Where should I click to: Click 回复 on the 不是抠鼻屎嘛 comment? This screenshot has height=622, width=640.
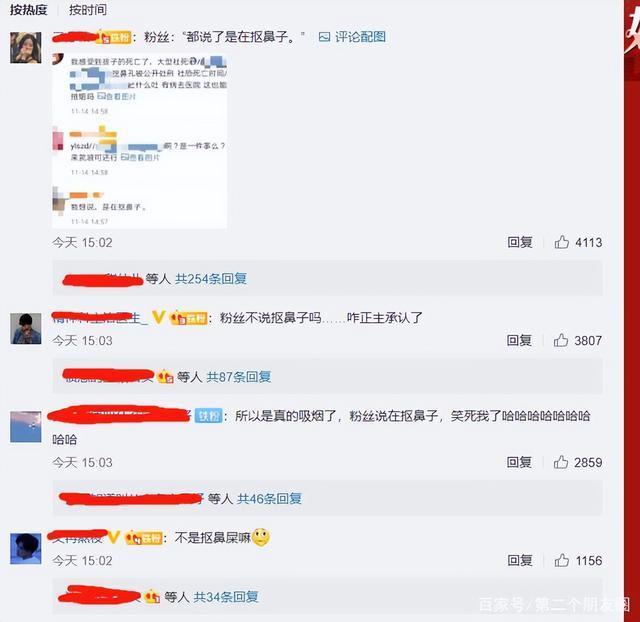[520, 560]
